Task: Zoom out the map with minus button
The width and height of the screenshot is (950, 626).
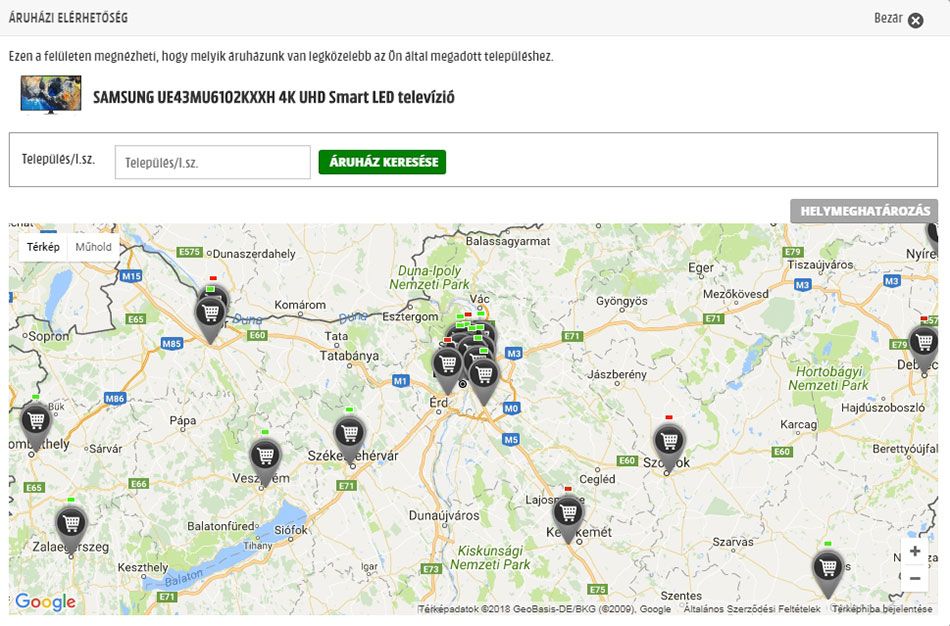Action: tap(914, 578)
